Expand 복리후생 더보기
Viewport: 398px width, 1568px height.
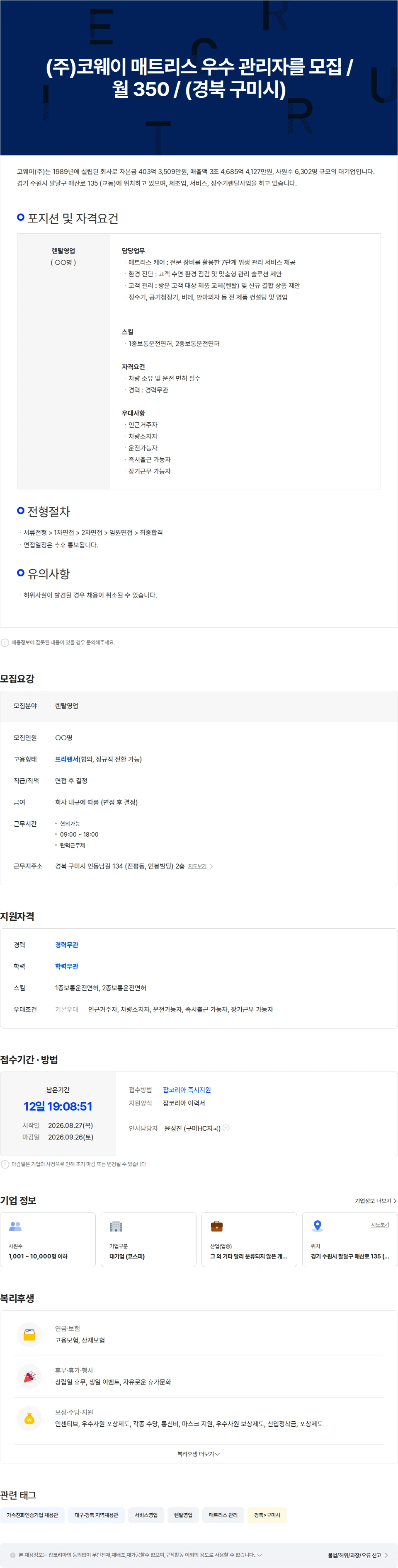(199, 1454)
